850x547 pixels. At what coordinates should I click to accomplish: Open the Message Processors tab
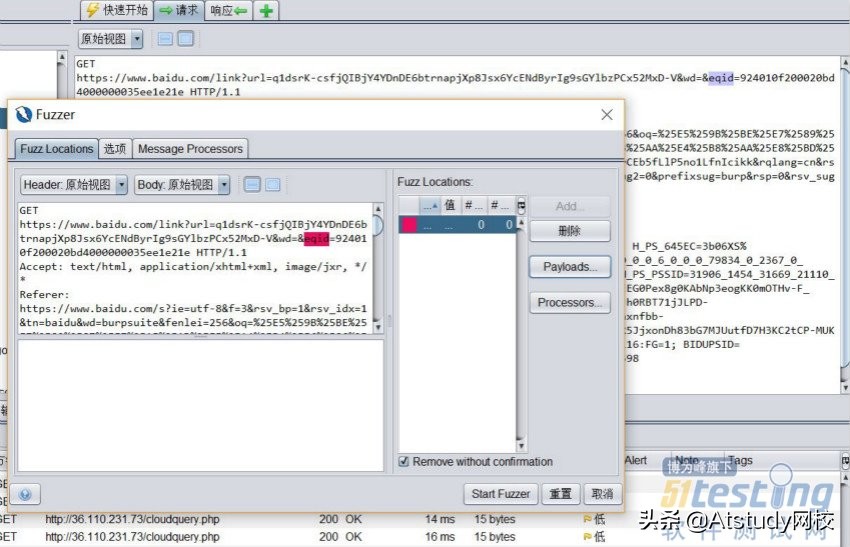click(190, 149)
